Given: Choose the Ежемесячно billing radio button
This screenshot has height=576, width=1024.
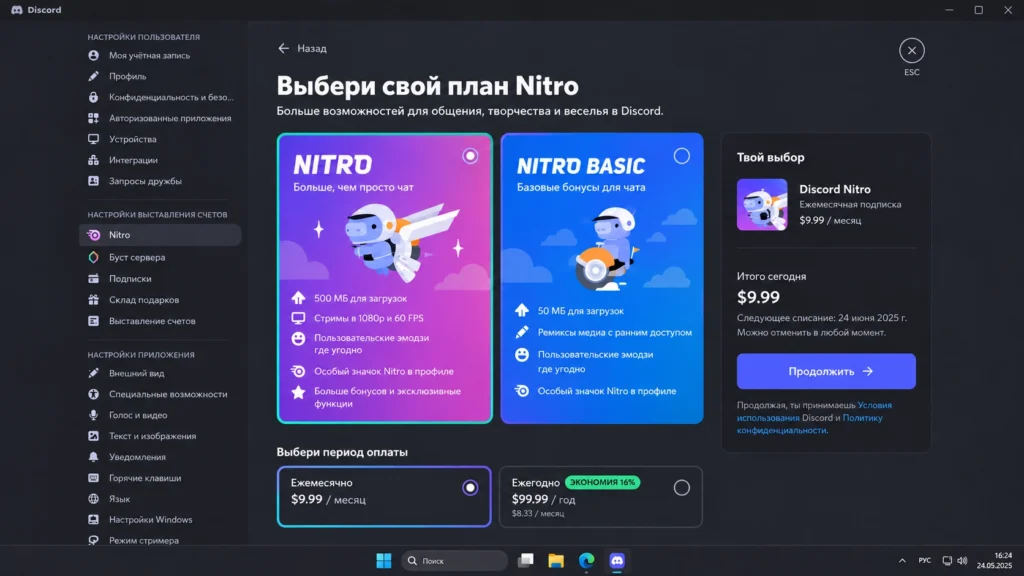Looking at the screenshot, I should click(470, 488).
